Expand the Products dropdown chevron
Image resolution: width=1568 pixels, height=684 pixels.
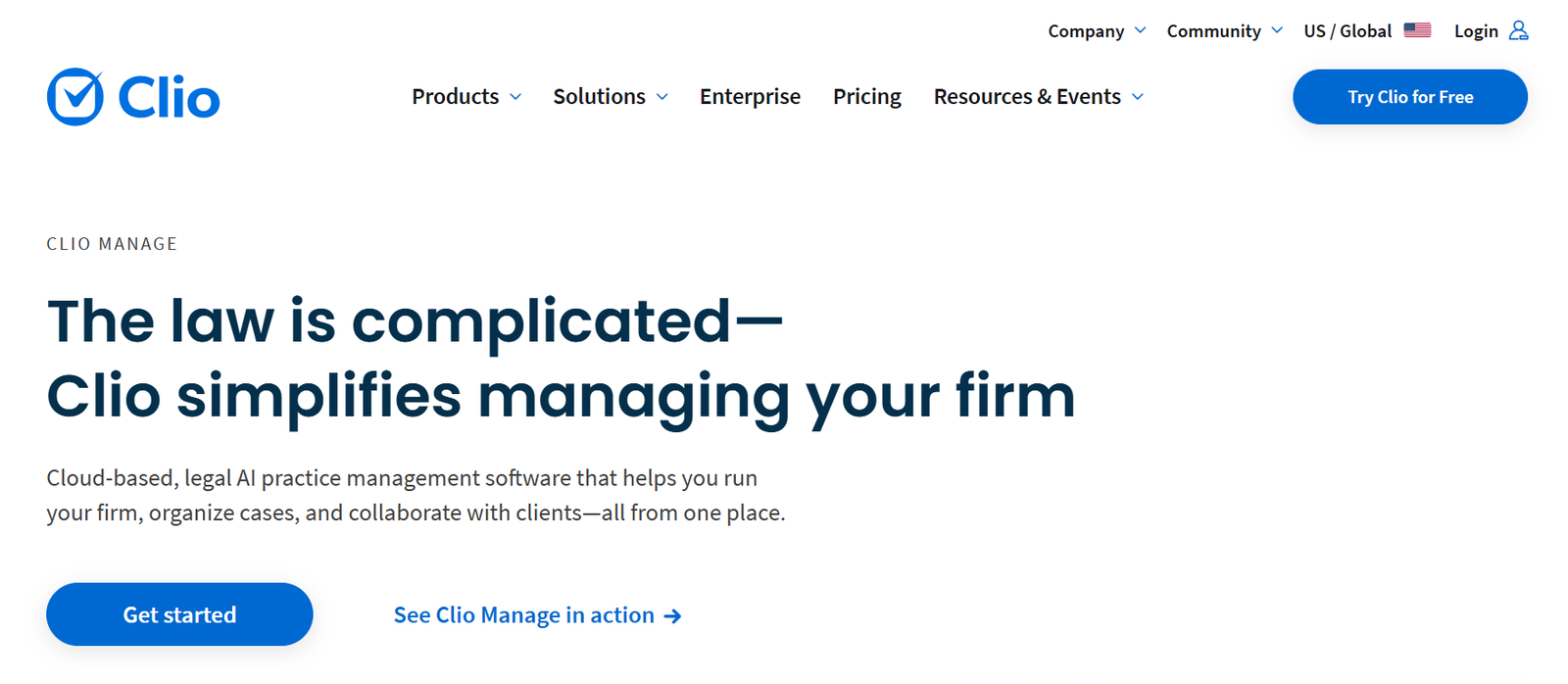[515, 97]
